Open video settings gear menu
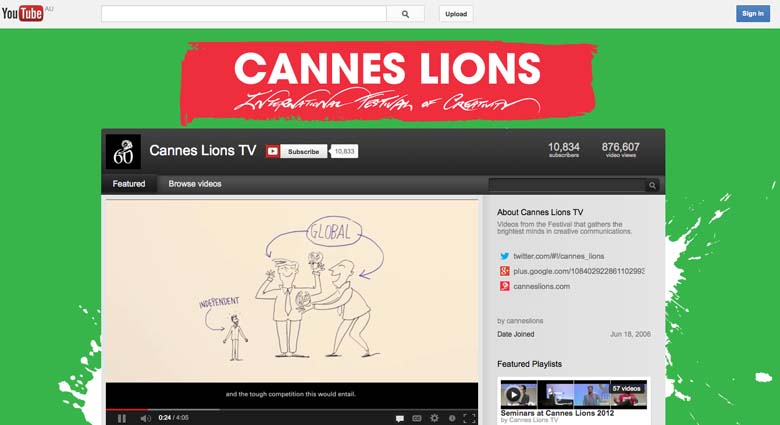The image size is (780, 425). [434, 419]
